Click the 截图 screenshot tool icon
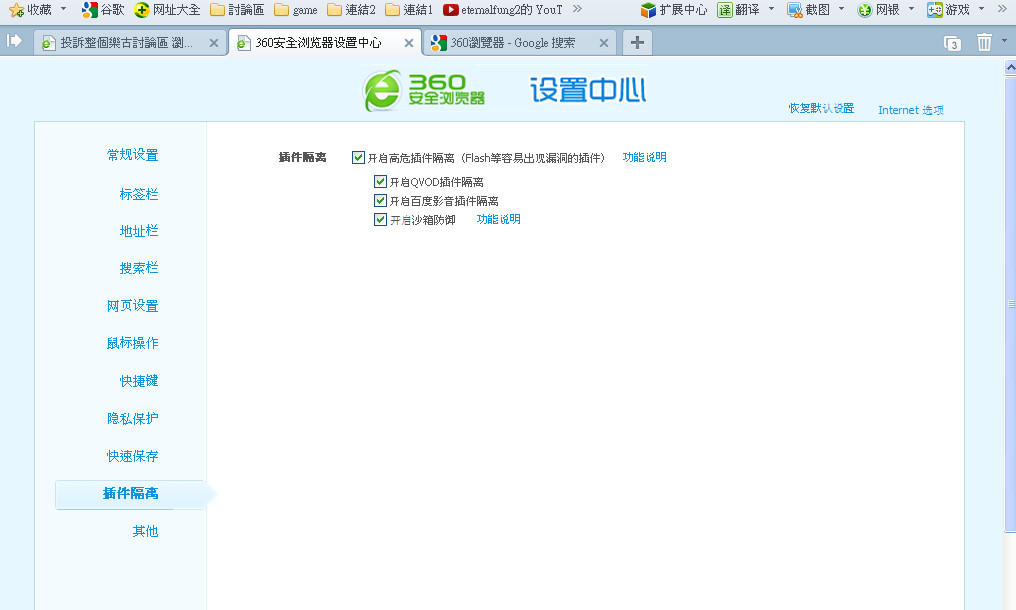The width and height of the screenshot is (1016, 610). pos(795,10)
